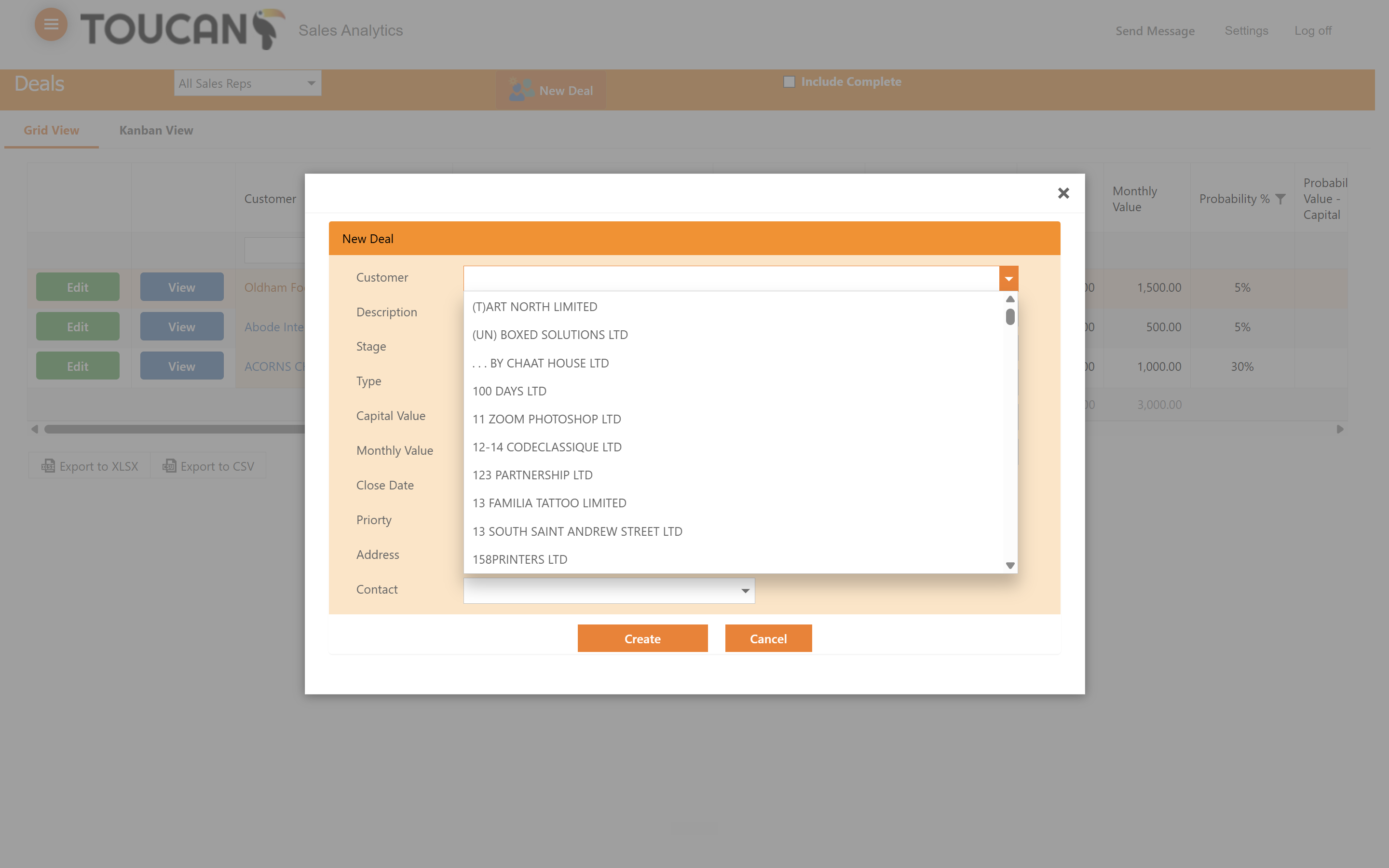
Task: Click the Oldham customer link
Action: [x=274, y=287]
